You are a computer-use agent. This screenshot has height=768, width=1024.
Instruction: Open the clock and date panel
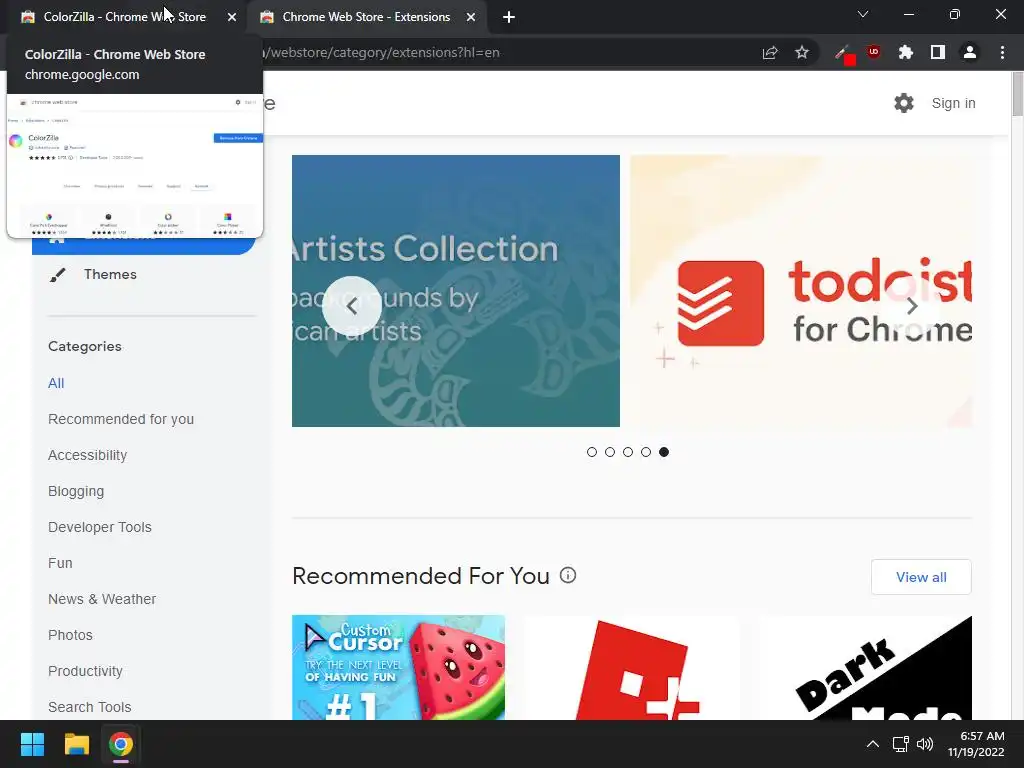click(976, 744)
